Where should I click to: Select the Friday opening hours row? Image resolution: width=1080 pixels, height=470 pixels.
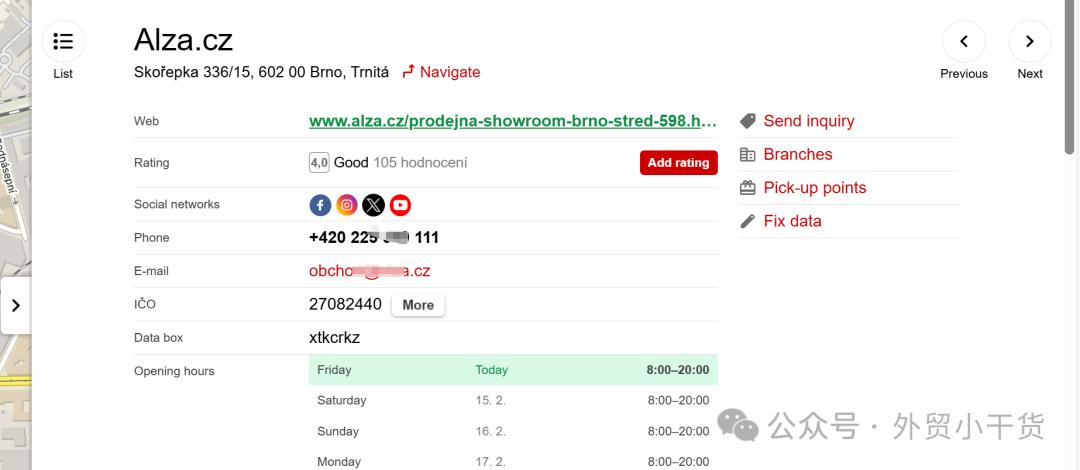pos(513,370)
